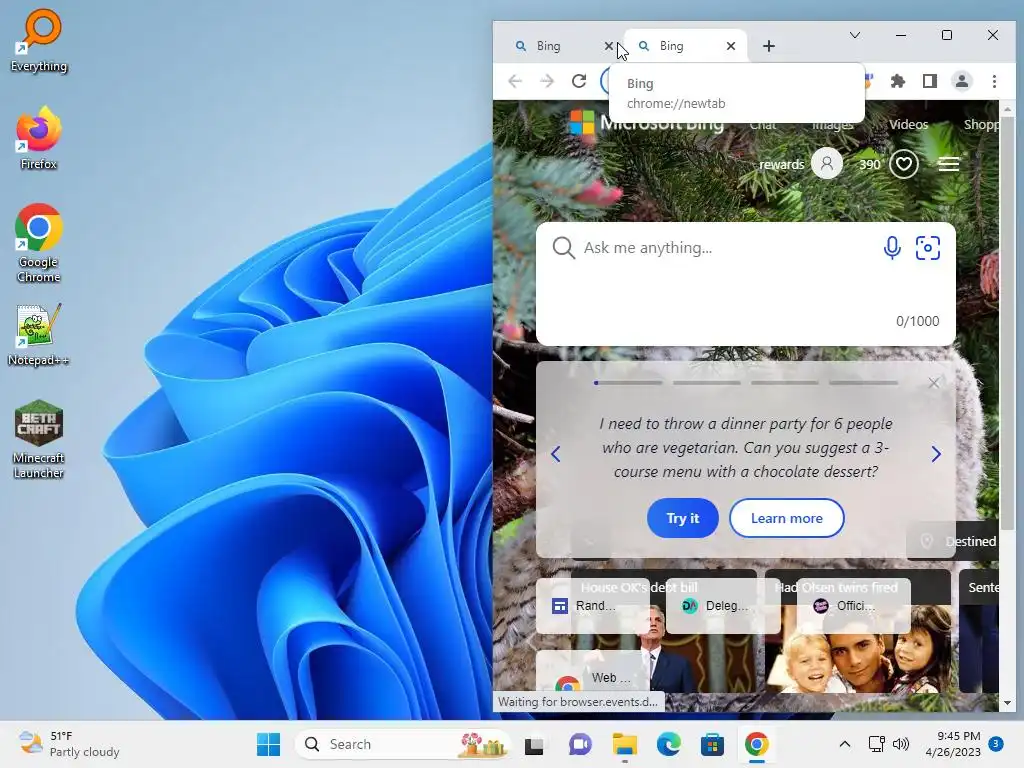The width and height of the screenshot is (1024, 768).
Task: Open the Videos link on Bing
Action: pyautogui.click(x=908, y=124)
